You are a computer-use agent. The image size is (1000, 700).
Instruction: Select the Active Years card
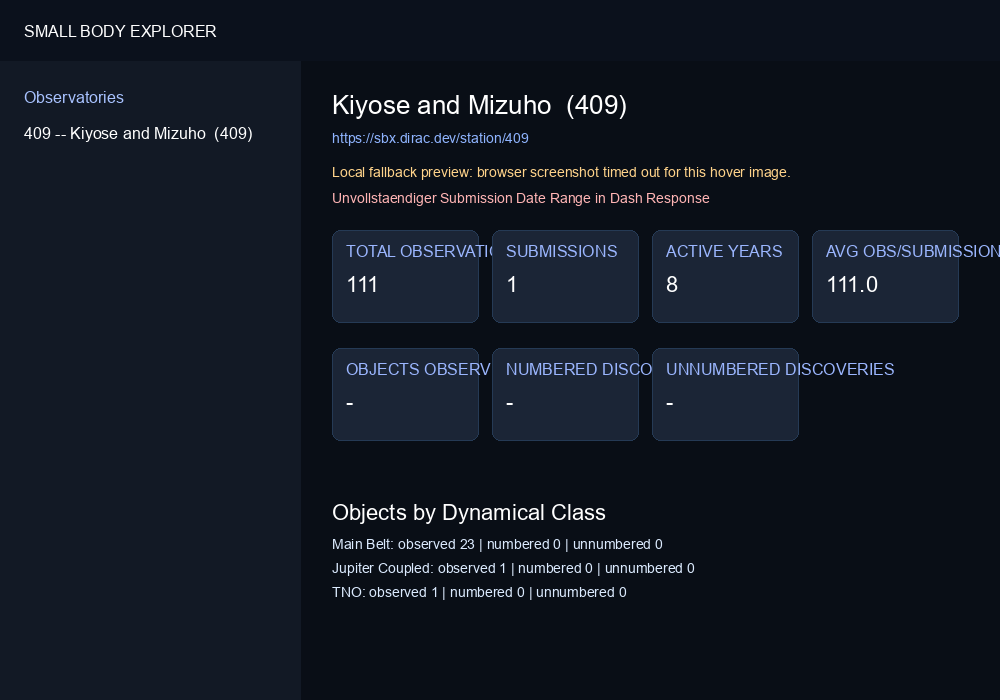pyautogui.click(x=726, y=277)
